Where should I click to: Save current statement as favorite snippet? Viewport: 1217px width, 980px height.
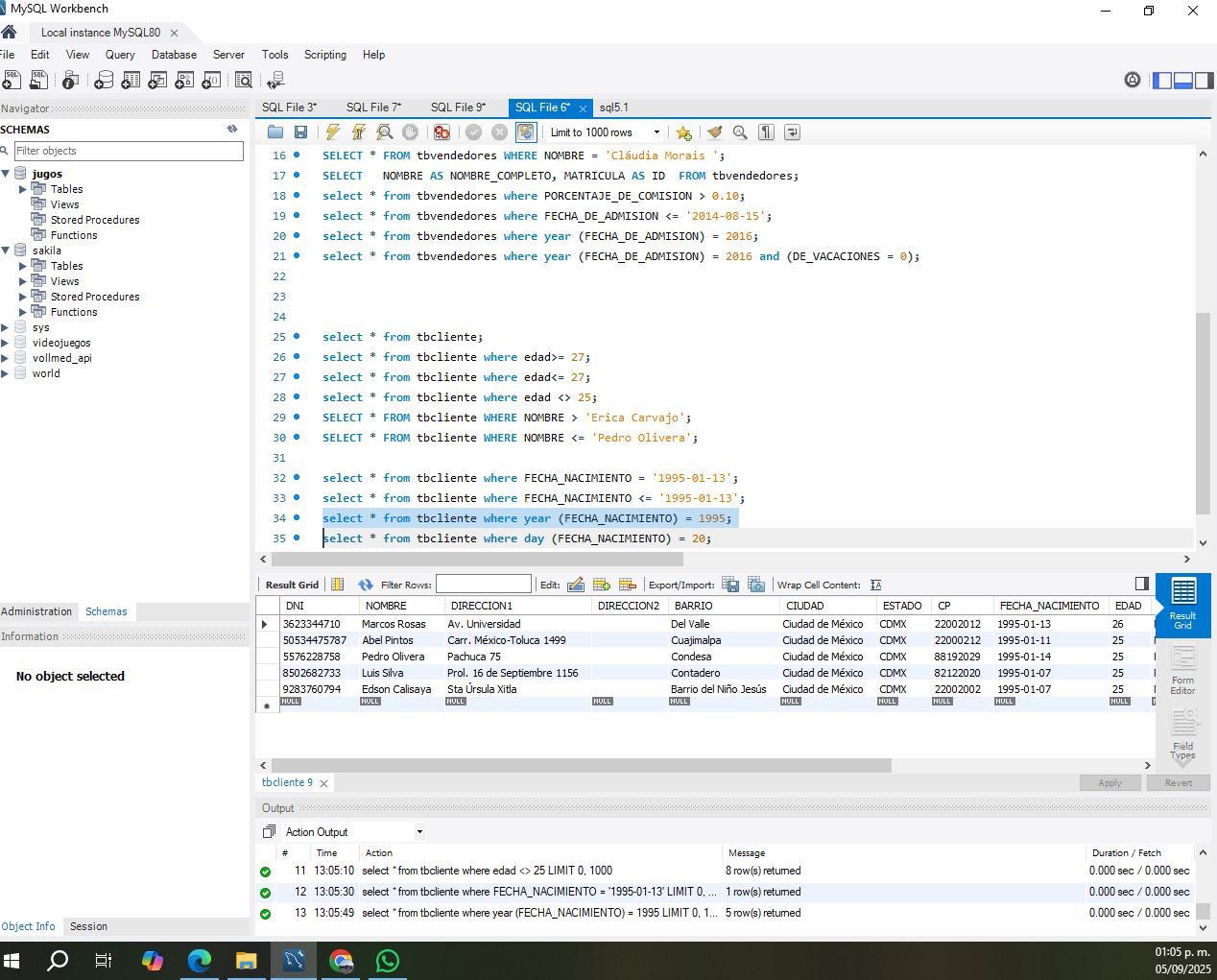(x=683, y=132)
